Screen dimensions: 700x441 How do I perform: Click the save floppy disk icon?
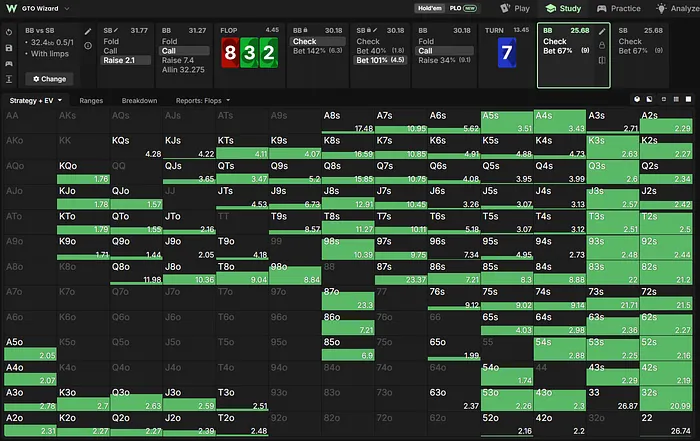point(9,48)
